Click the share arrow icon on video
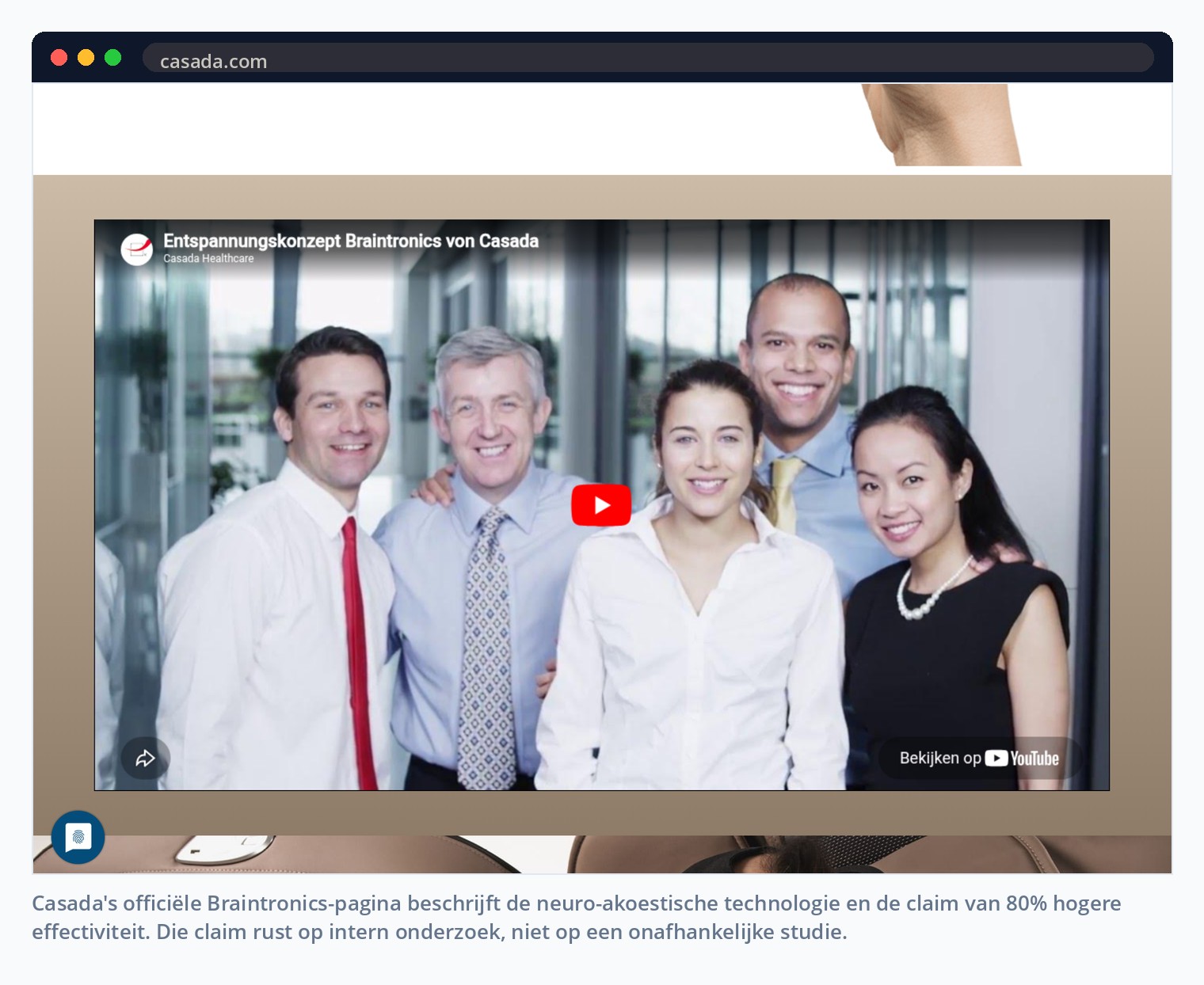Viewport: 1204px width, 985px height. (x=145, y=759)
